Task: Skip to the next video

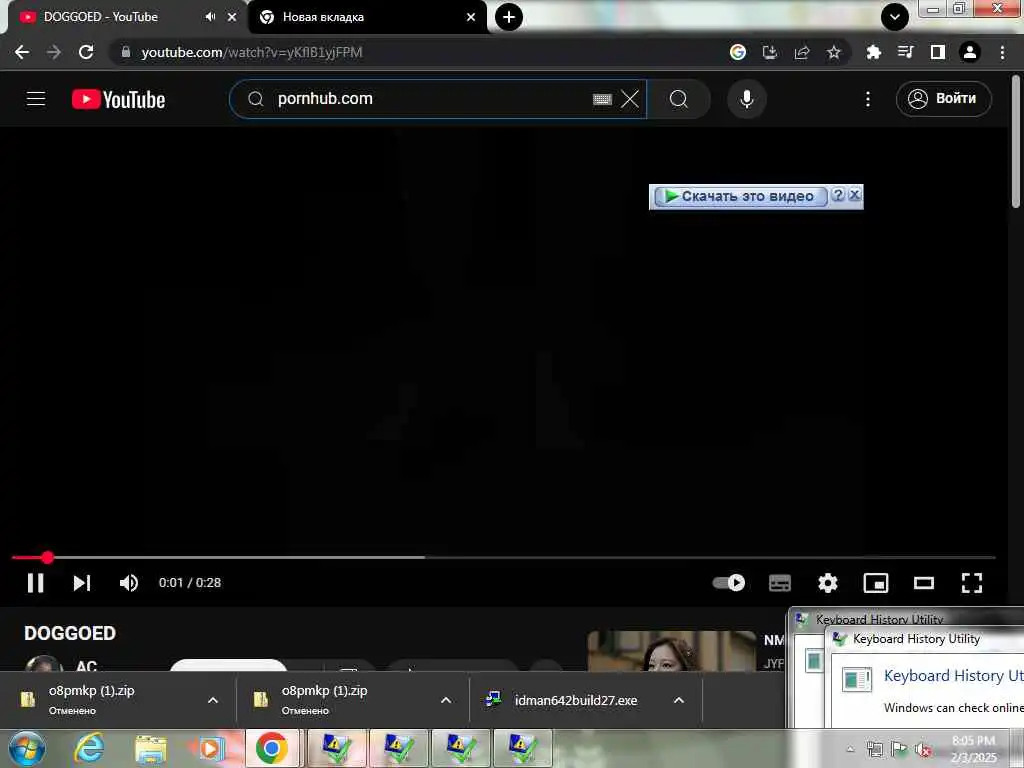Action: tap(82, 583)
